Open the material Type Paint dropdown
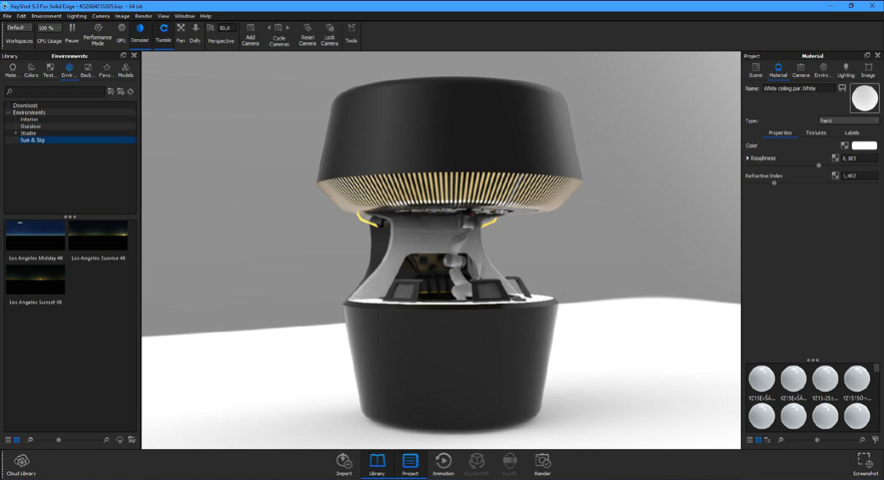 (x=848, y=121)
